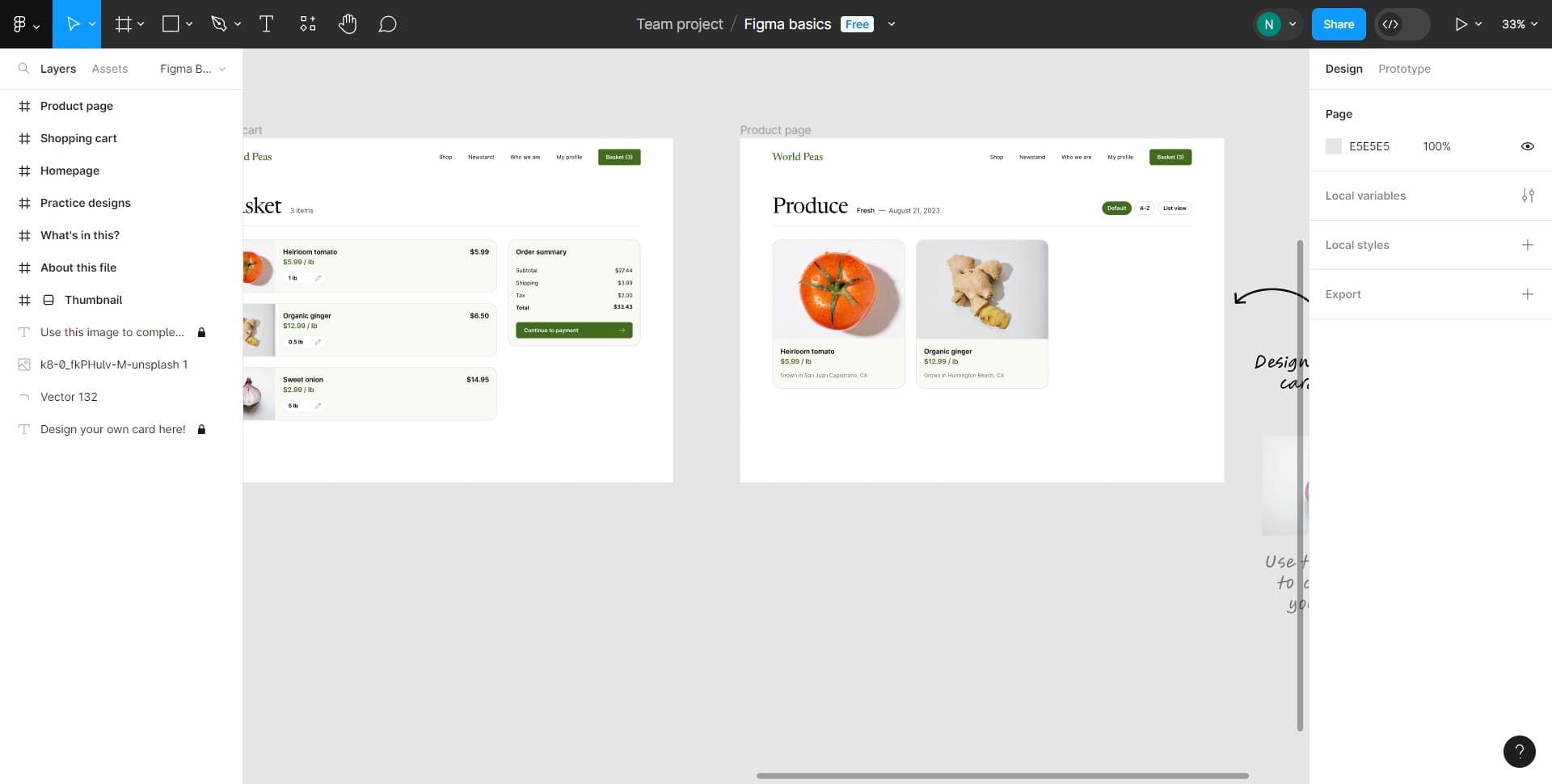Open the Figma main menu icon
Screen dimensions: 1552x784
click(26, 24)
